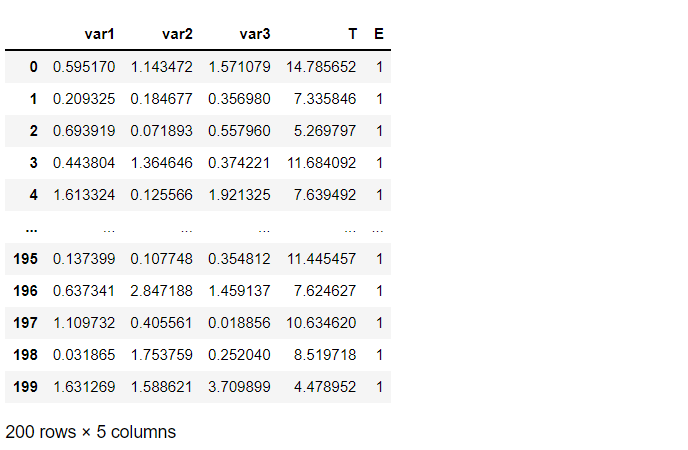This screenshot has width=688, height=450.
Task: Click row index 199 label
Action: pyautogui.click(x=26, y=387)
